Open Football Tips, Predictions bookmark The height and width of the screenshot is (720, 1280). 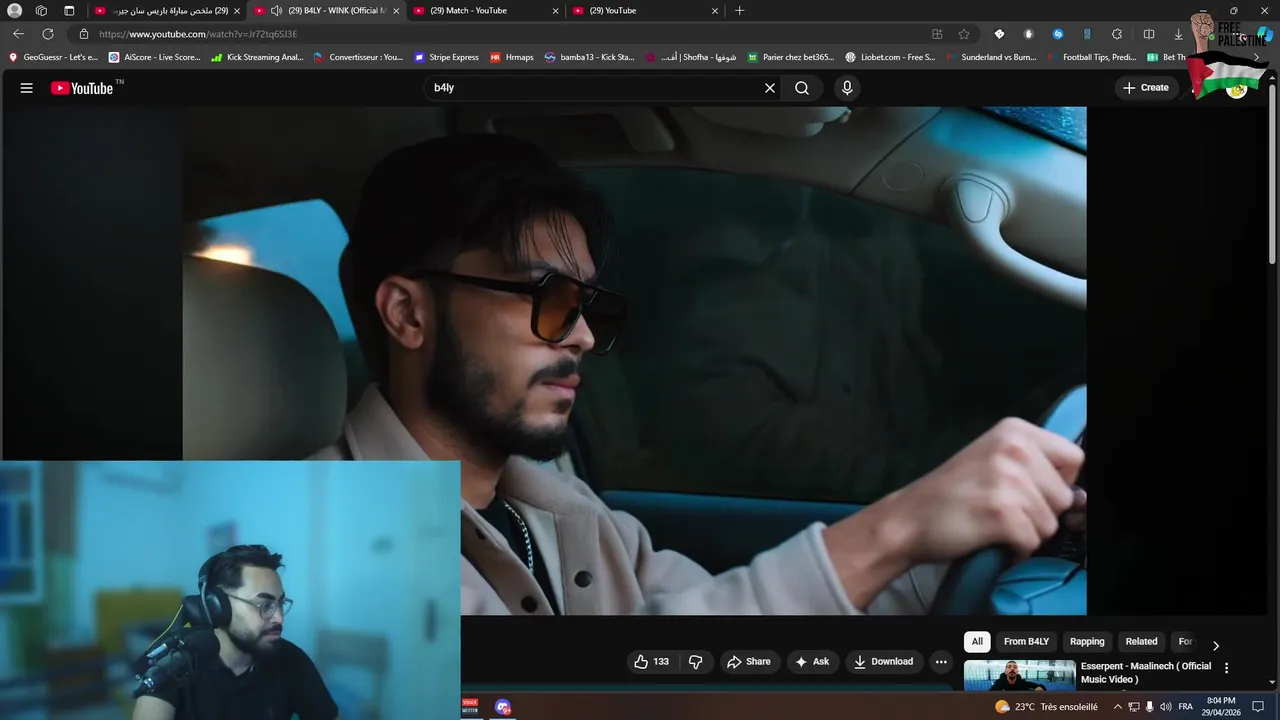point(1092,58)
